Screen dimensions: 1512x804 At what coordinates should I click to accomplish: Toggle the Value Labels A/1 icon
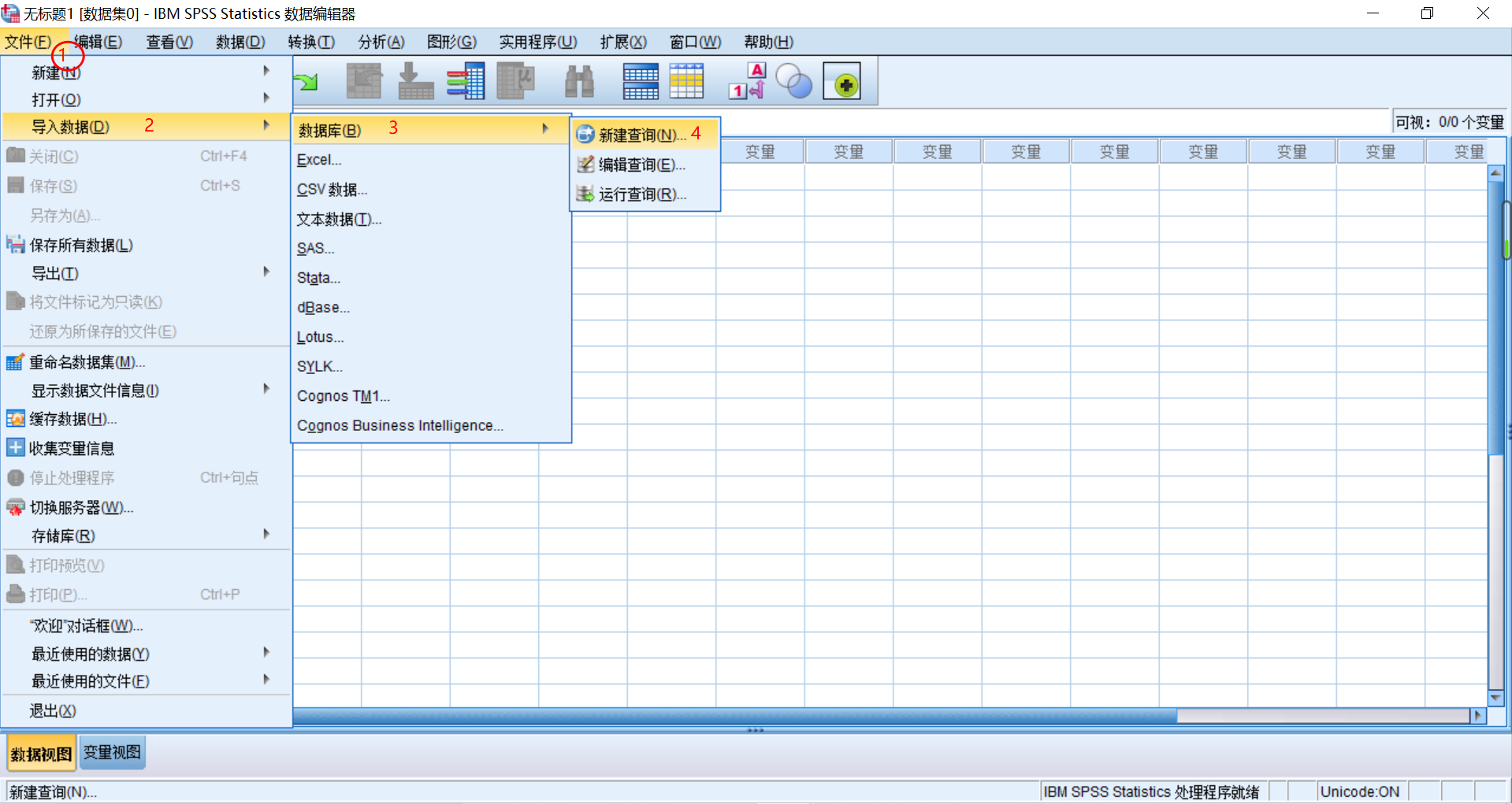pos(747,80)
